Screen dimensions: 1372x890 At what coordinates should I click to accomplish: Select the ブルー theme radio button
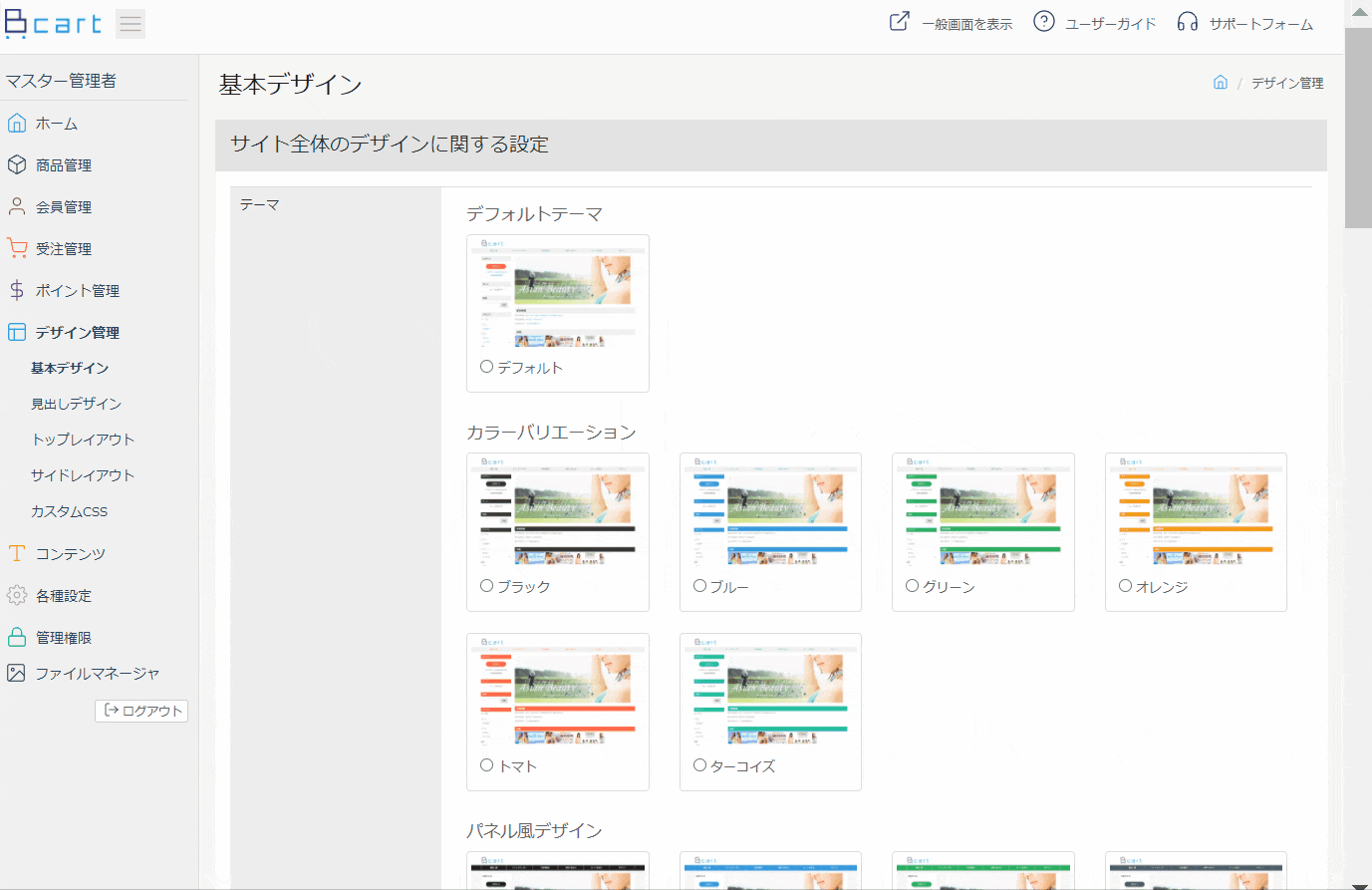click(700, 585)
